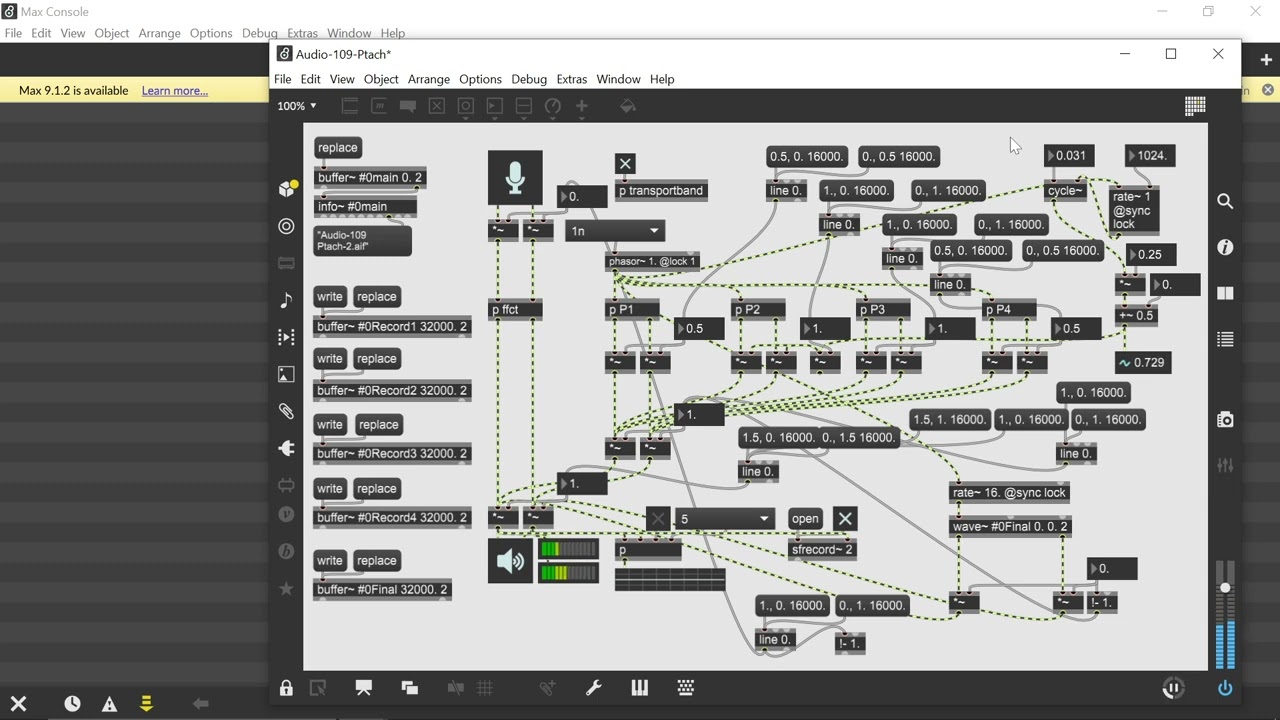Open the Extras menu in Audio-109-Ptach window
The image size is (1280, 720).
[x=572, y=79]
